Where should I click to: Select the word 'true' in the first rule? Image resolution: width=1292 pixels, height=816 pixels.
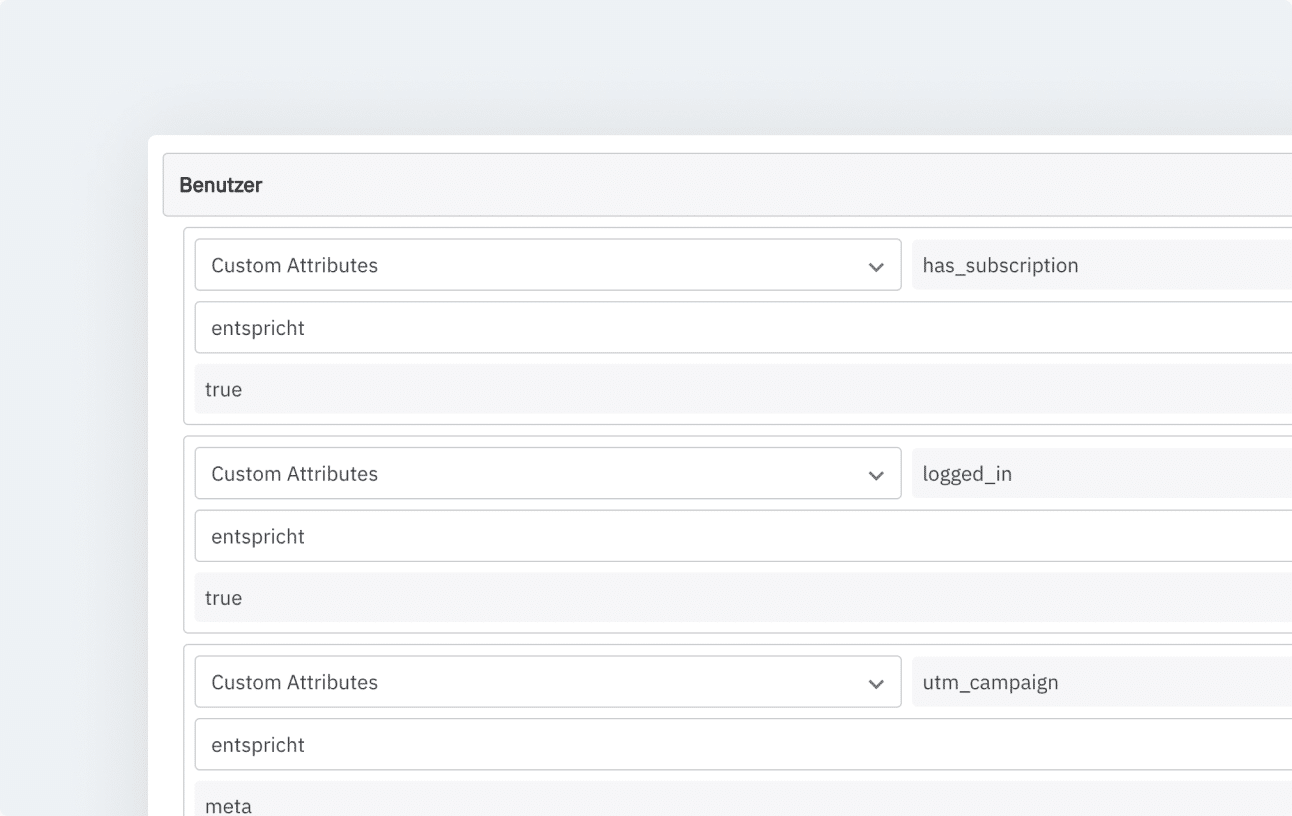pyautogui.click(x=223, y=389)
